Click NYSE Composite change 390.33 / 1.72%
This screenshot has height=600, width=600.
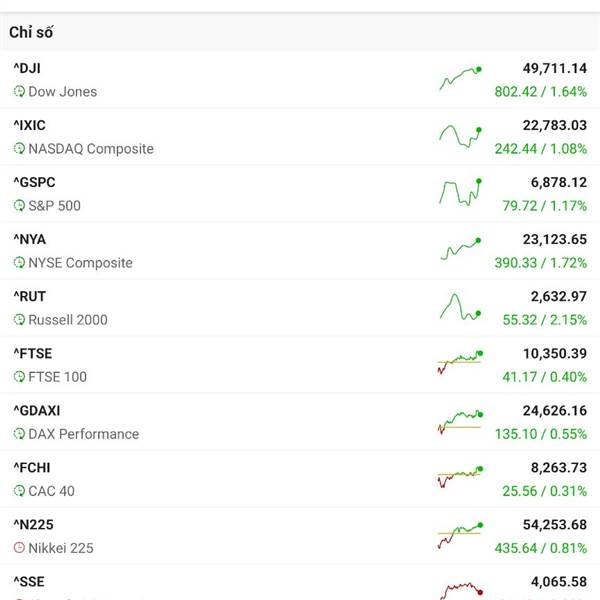tap(540, 263)
